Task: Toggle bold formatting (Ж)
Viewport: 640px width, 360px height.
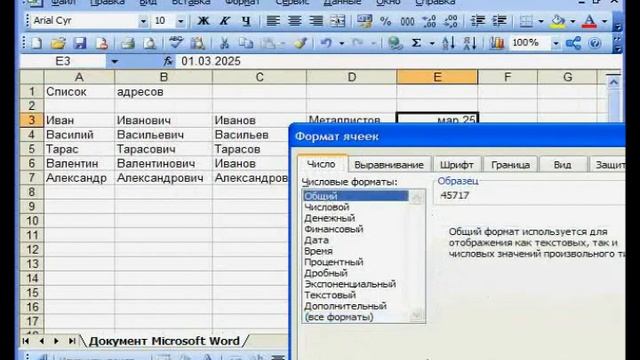Action: pyautogui.click(x=203, y=21)
